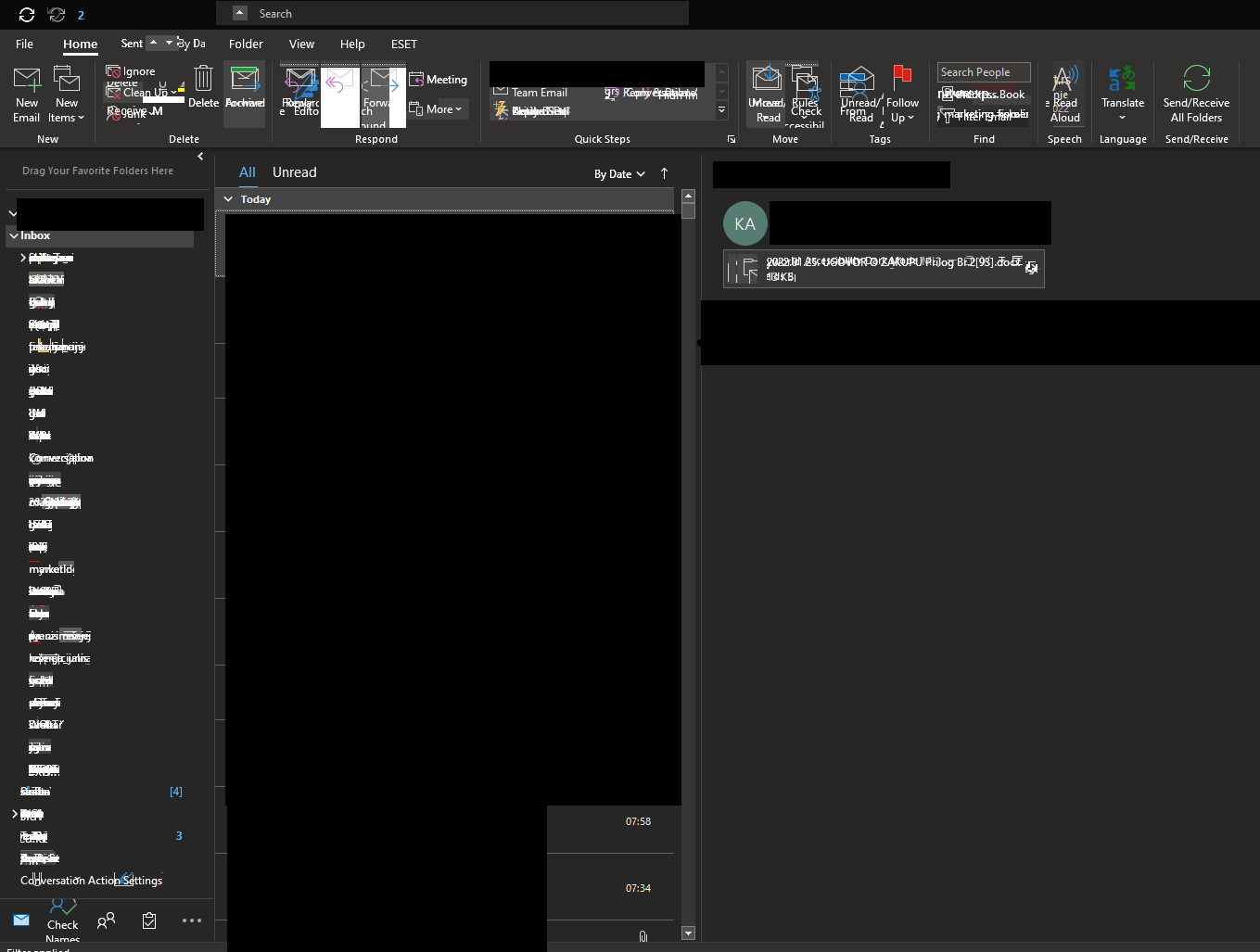
Task: Collapse the Inbox folder tree
Action: (14, 236)
